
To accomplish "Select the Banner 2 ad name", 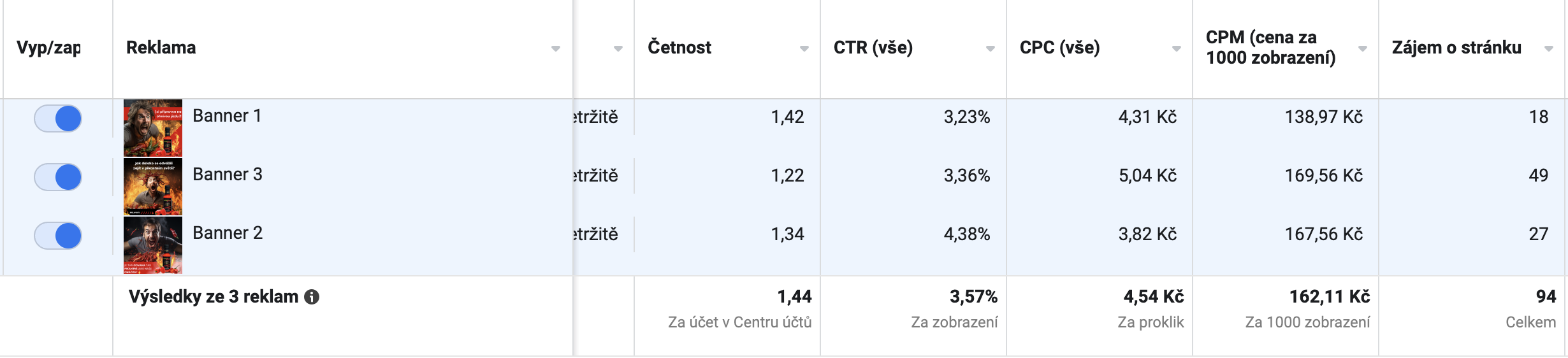I will (228, 233).
